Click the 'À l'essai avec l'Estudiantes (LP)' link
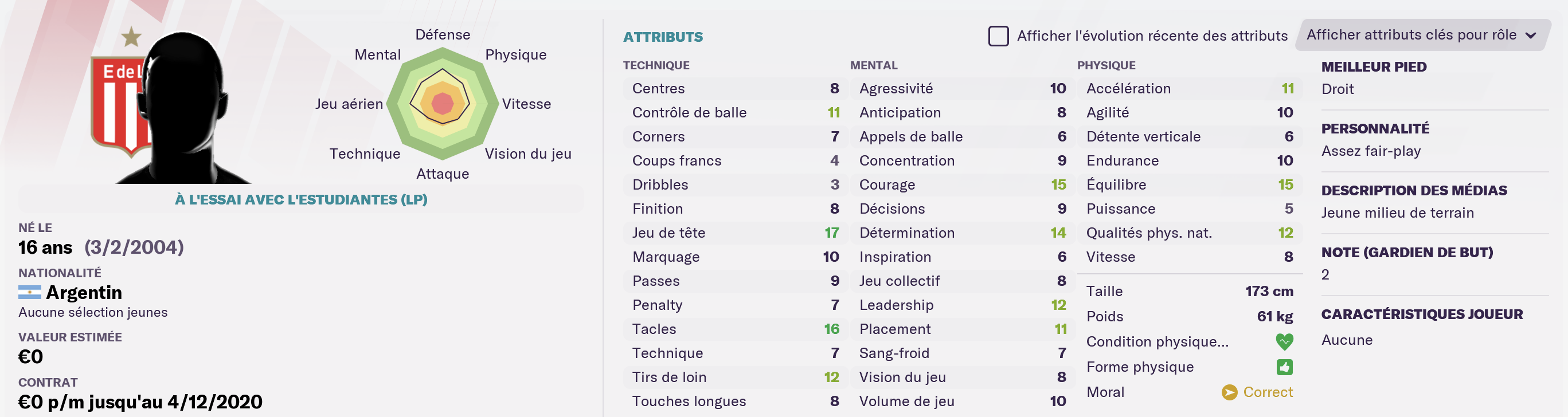 click(x=302, y=199)
